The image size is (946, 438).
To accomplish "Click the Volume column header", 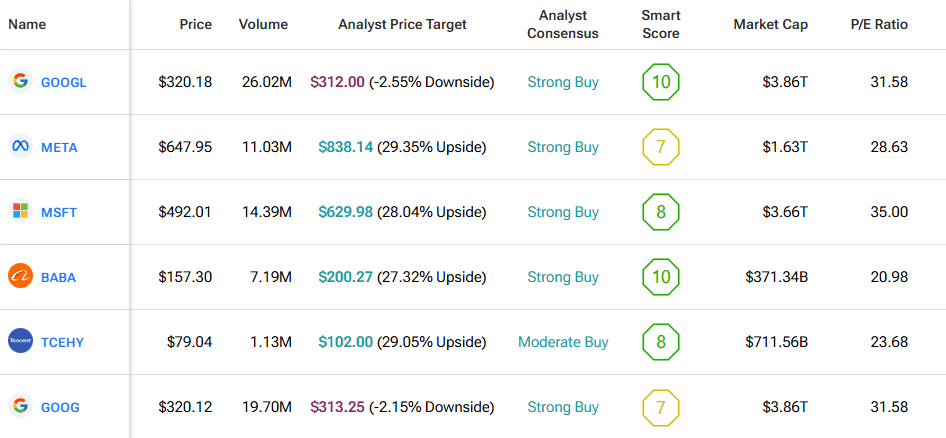I will (263, 24).
